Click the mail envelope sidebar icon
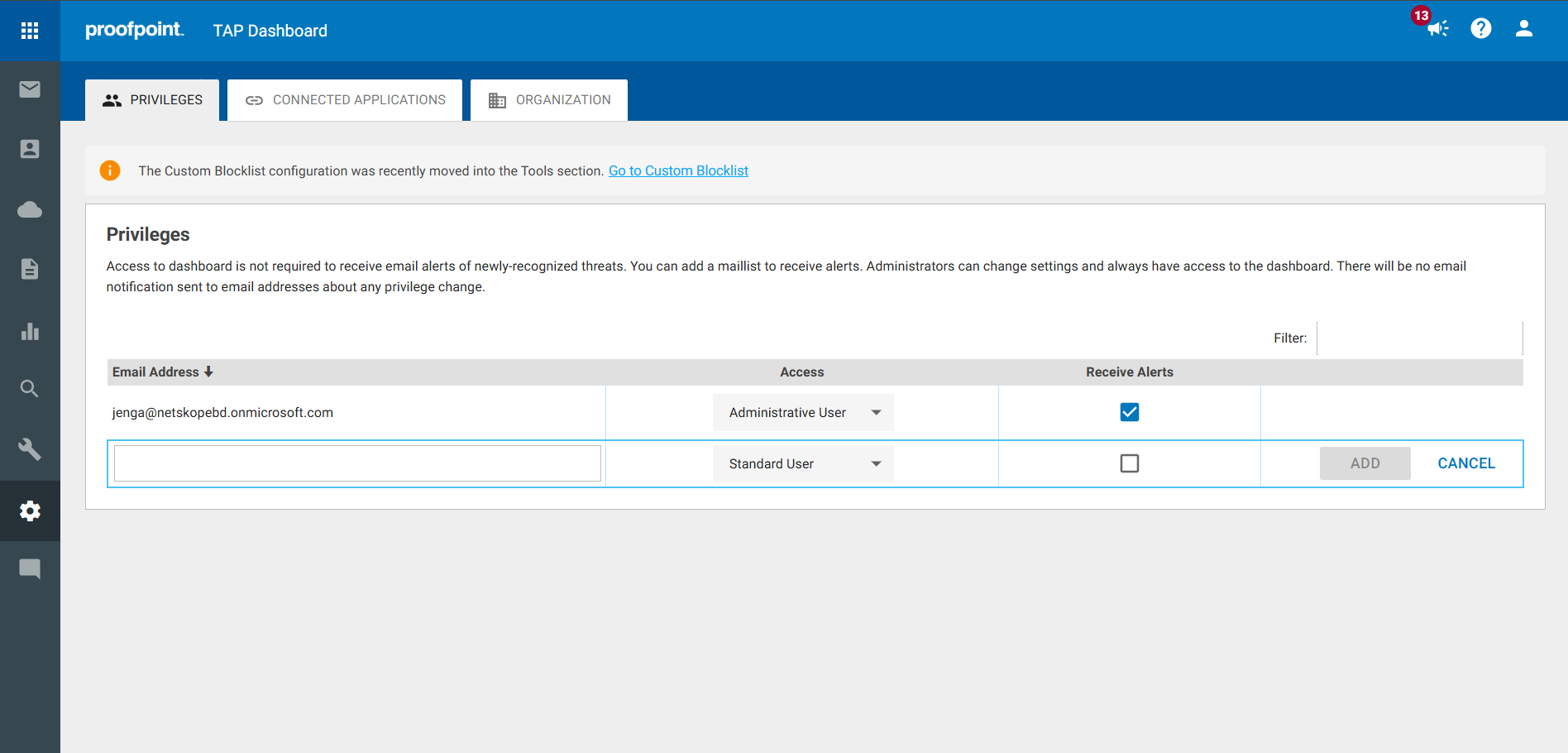The height and width of the screenshot is (753, 1568). tap(30, 89)
